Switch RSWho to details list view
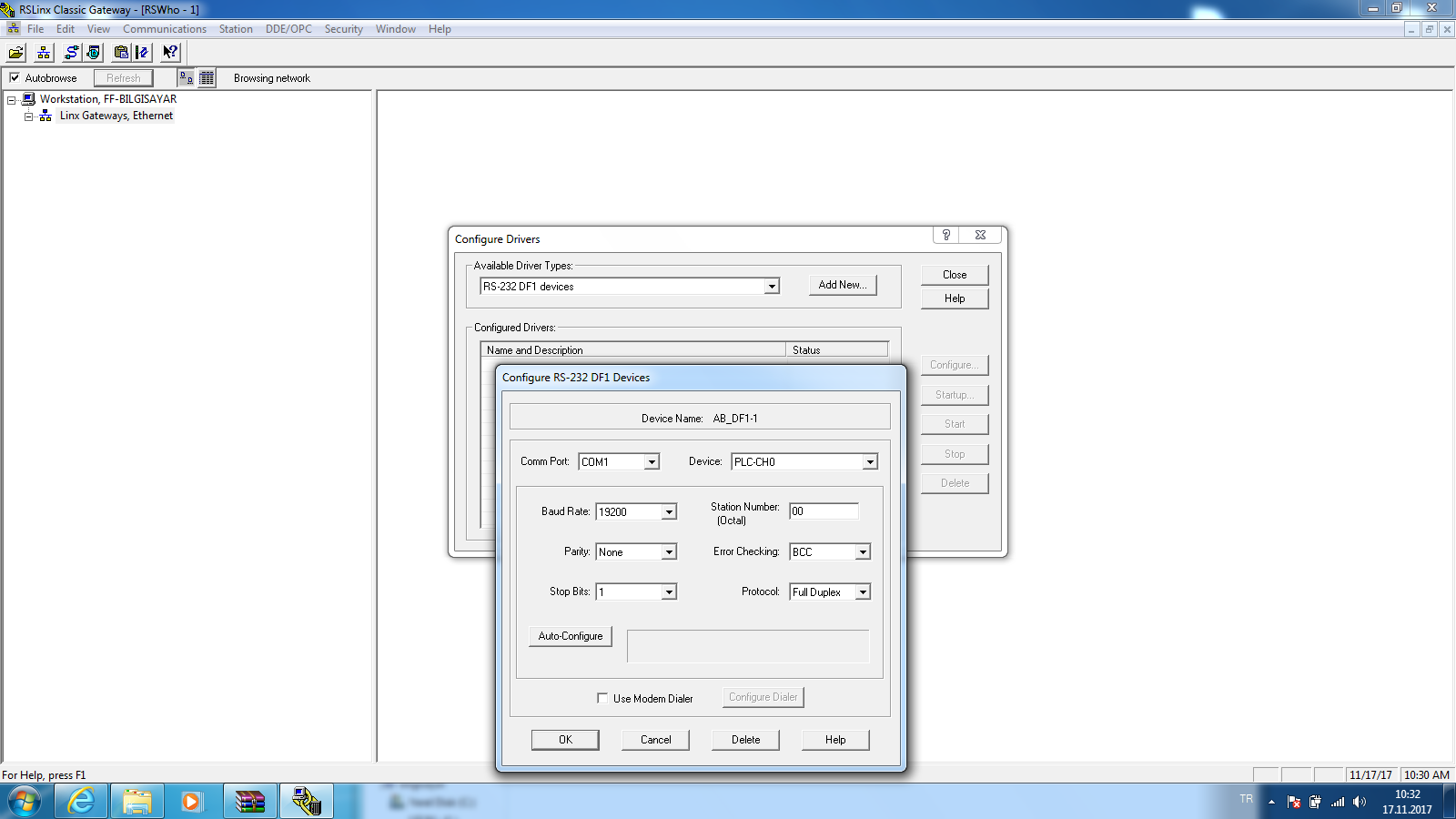Image resolution: width=1456 pixels, height=819 pixels. 207,78
